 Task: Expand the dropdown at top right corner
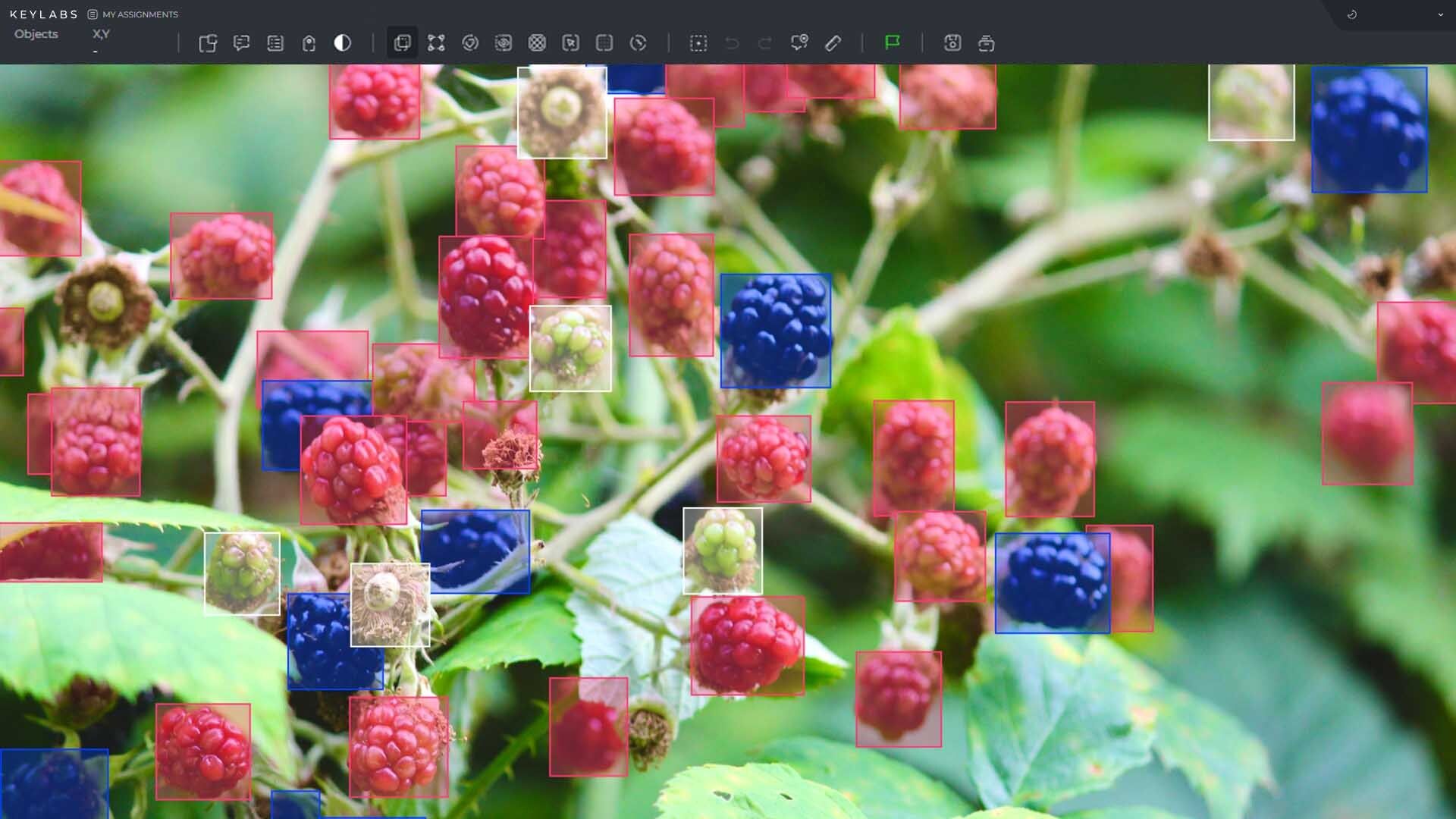tap(1440, 14)
